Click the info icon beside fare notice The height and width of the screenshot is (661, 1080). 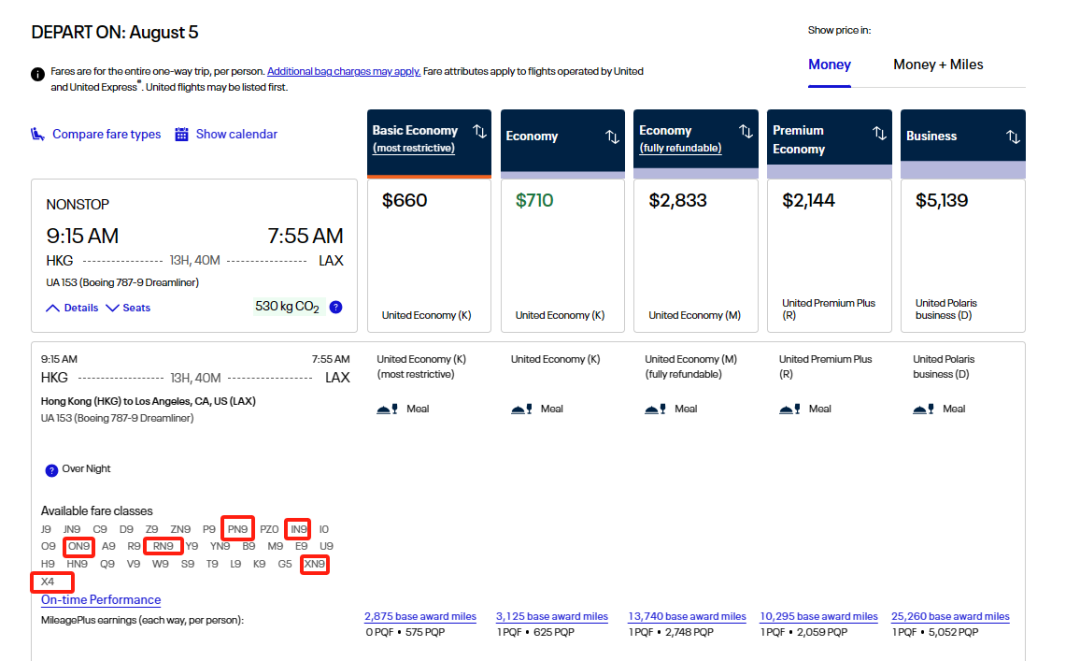[38, 74]
